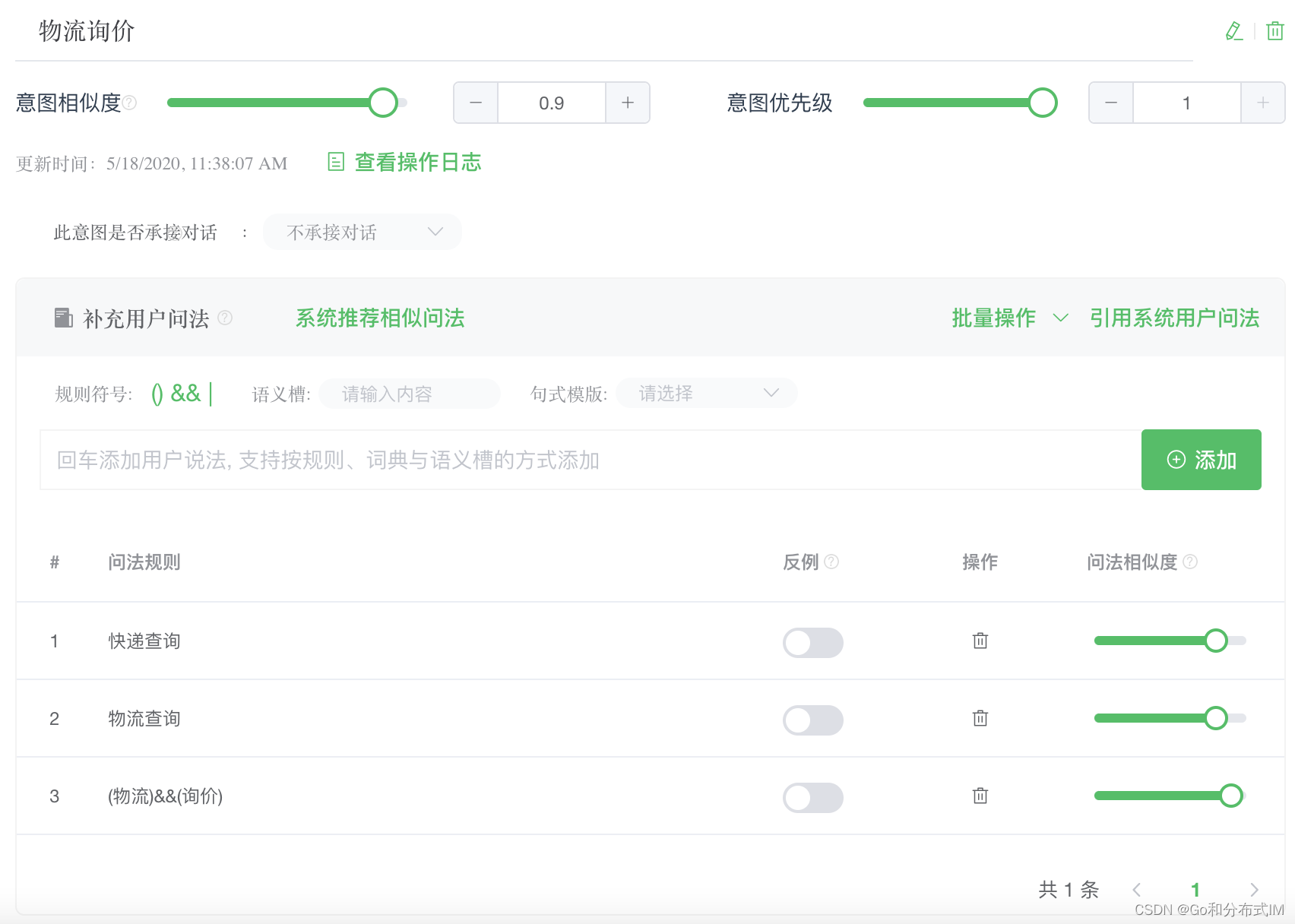Click the log document icon before 查看操作日志
Image resolution: width=1295 pixels, height=924 pixels.
(x=336, y=162)
